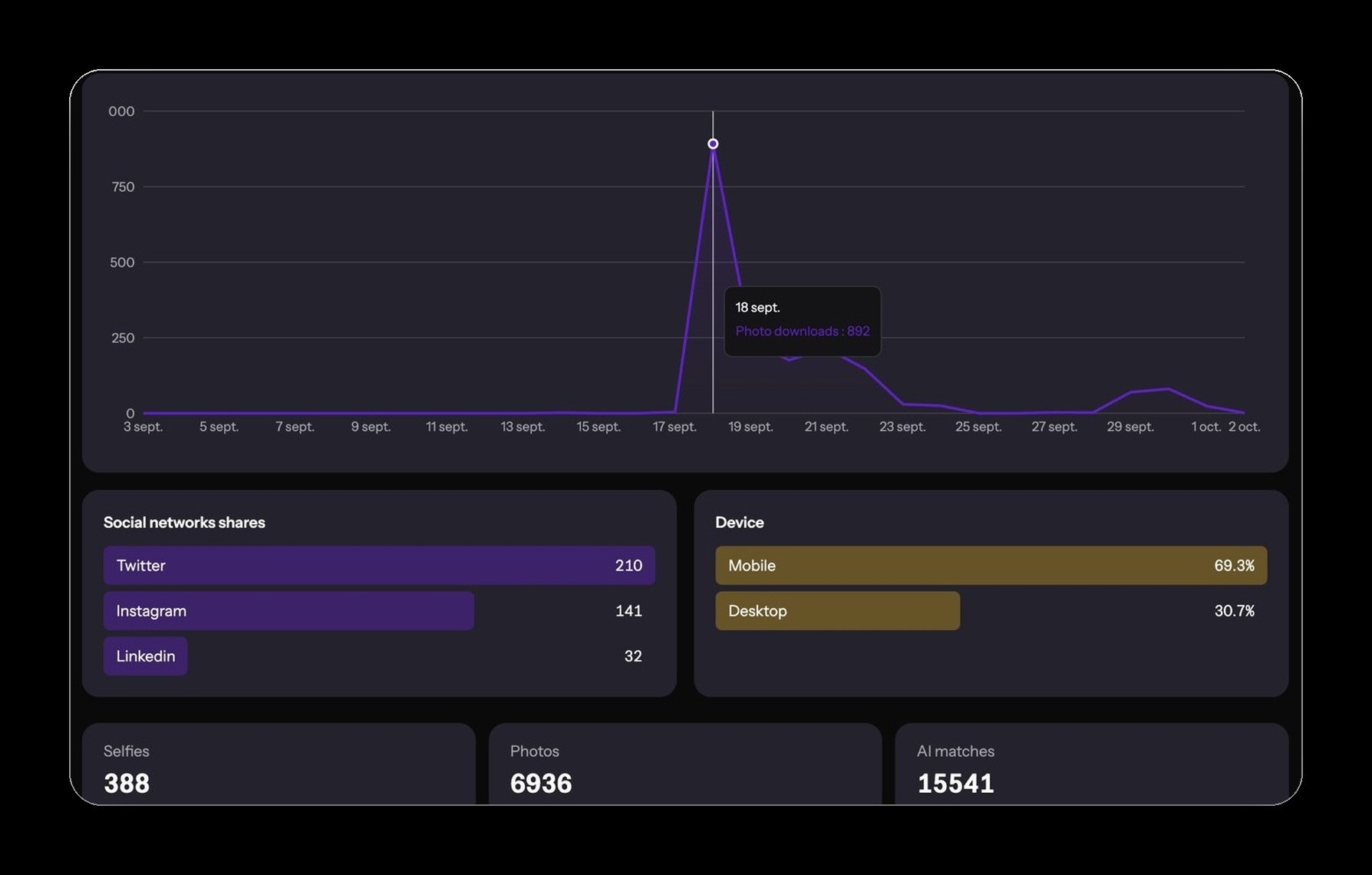The width and height of the screenshot is (1372, 875).
Task: Click the 18 sept. peak data point
Action: pyautogui.click(x=713, y=144)
